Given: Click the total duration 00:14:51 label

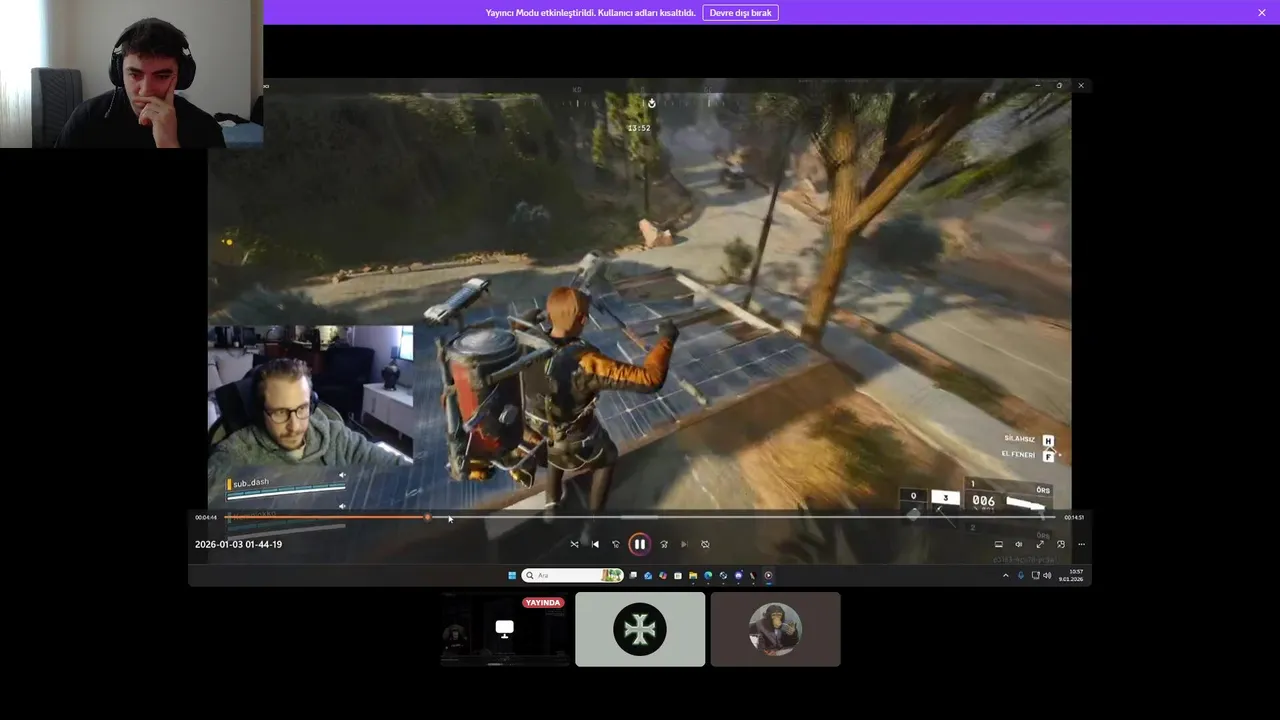Looking at the screenshot, I should pyautogui.click(x=1074, y=517).
